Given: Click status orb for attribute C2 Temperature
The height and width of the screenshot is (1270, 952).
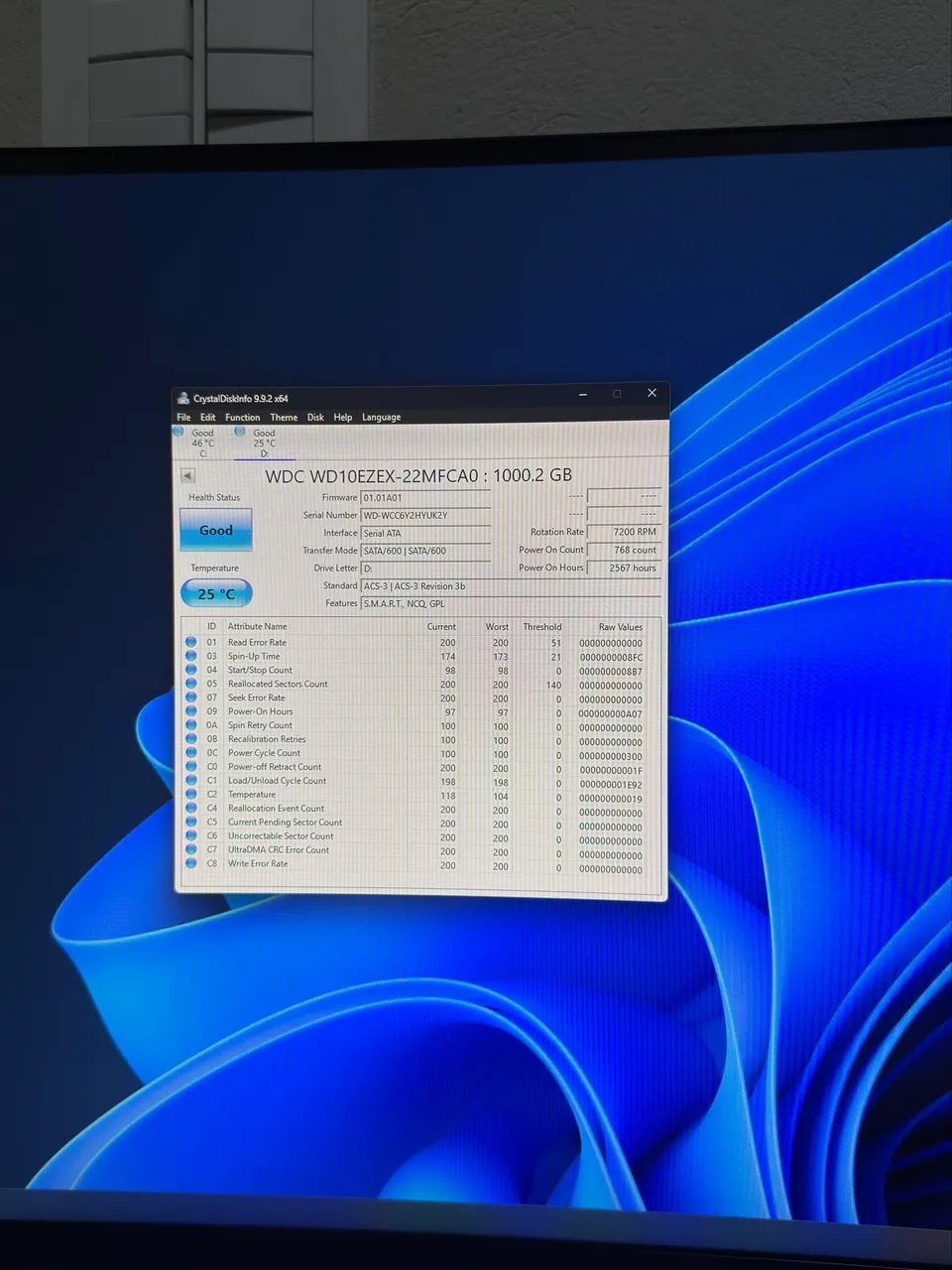Looking at the screenshot, I should (x=190, y=795).
